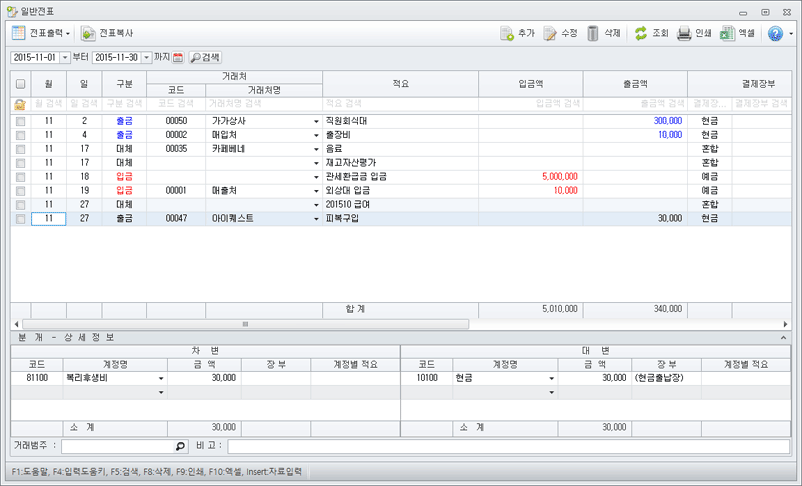Click the horizontal scrollbar under the table
This screenshot has height=486, width=802.
245,324
